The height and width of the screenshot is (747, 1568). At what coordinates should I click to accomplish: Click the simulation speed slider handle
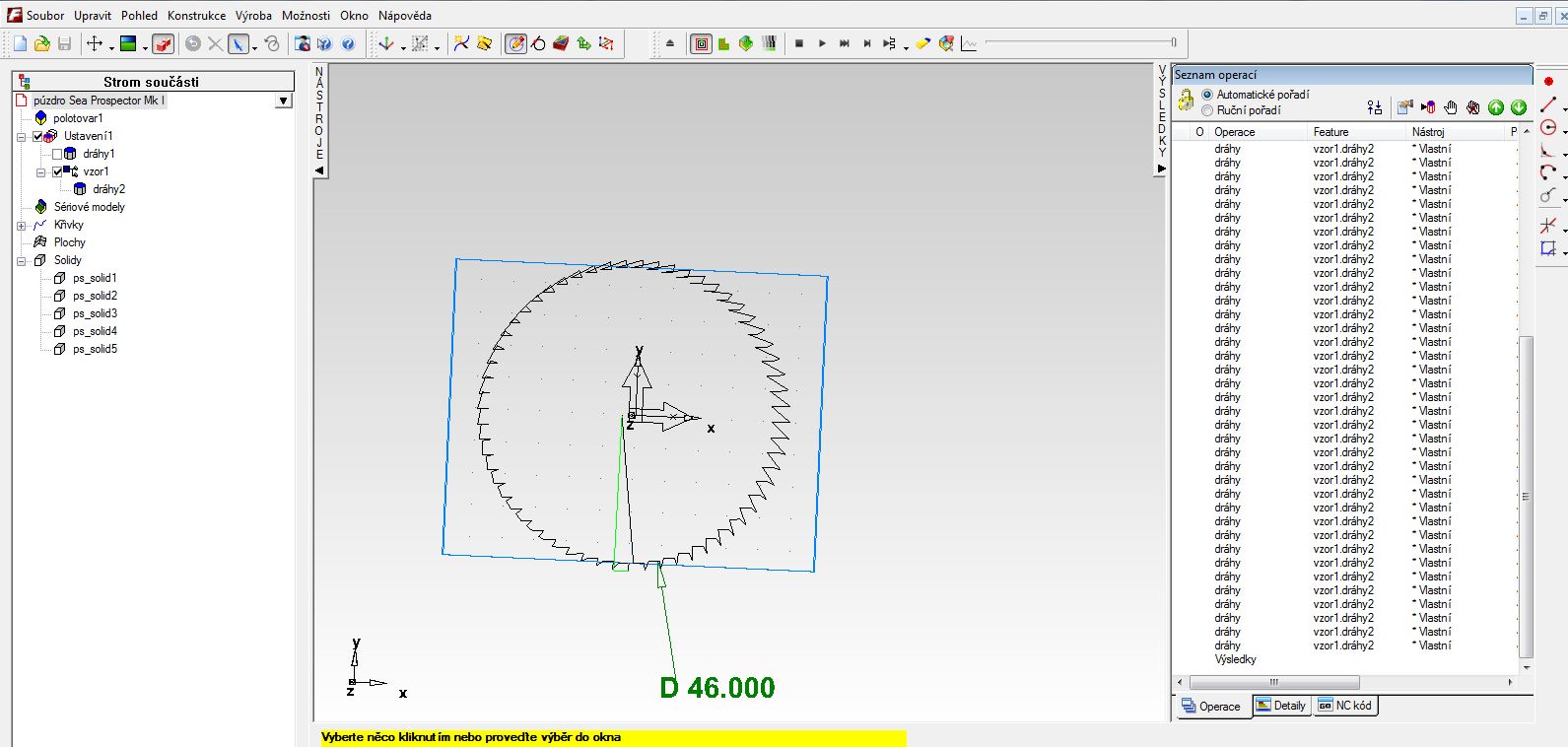(x=1173, y=42)
